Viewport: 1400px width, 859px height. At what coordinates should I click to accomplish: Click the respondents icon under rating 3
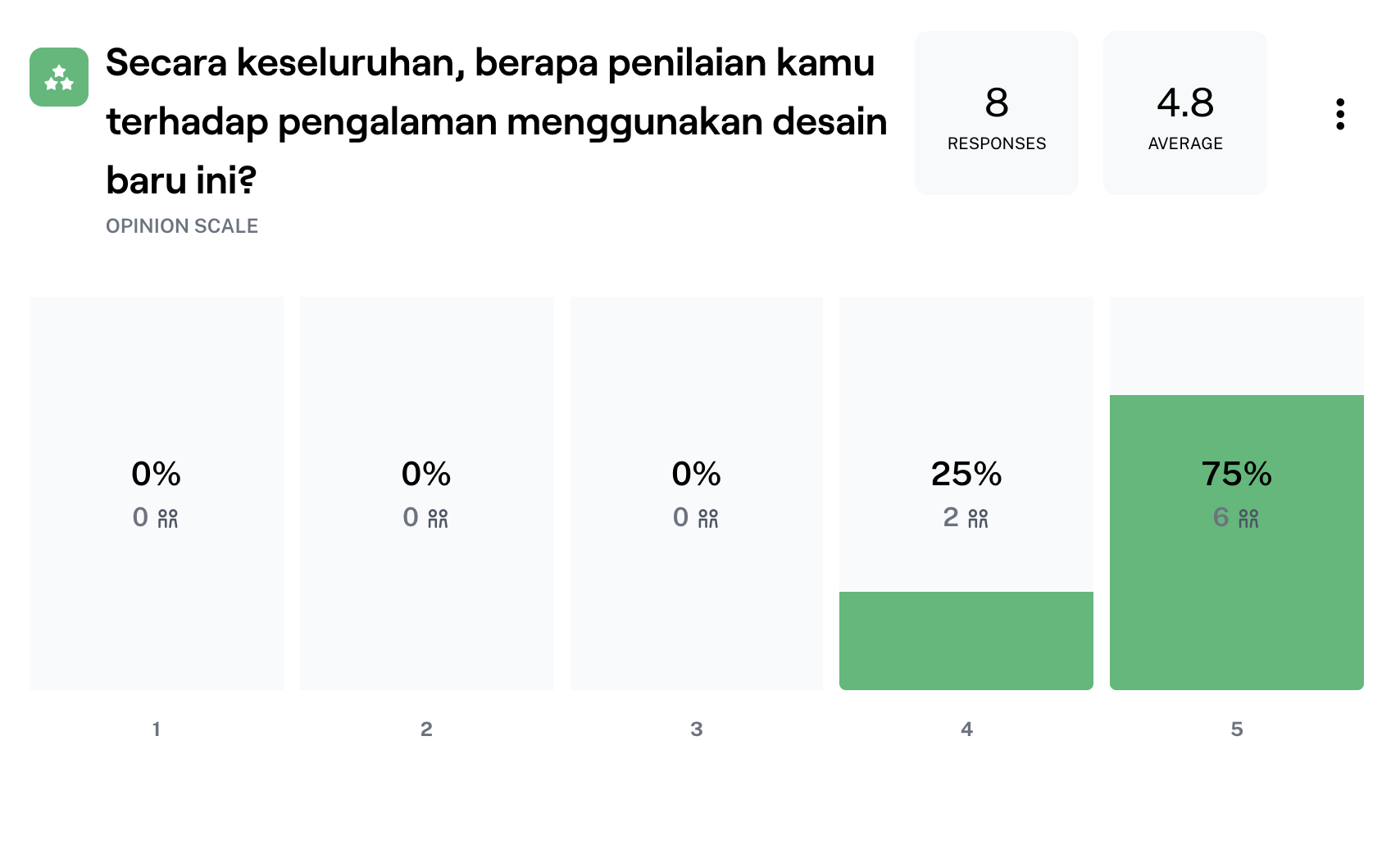click(708, 518)
